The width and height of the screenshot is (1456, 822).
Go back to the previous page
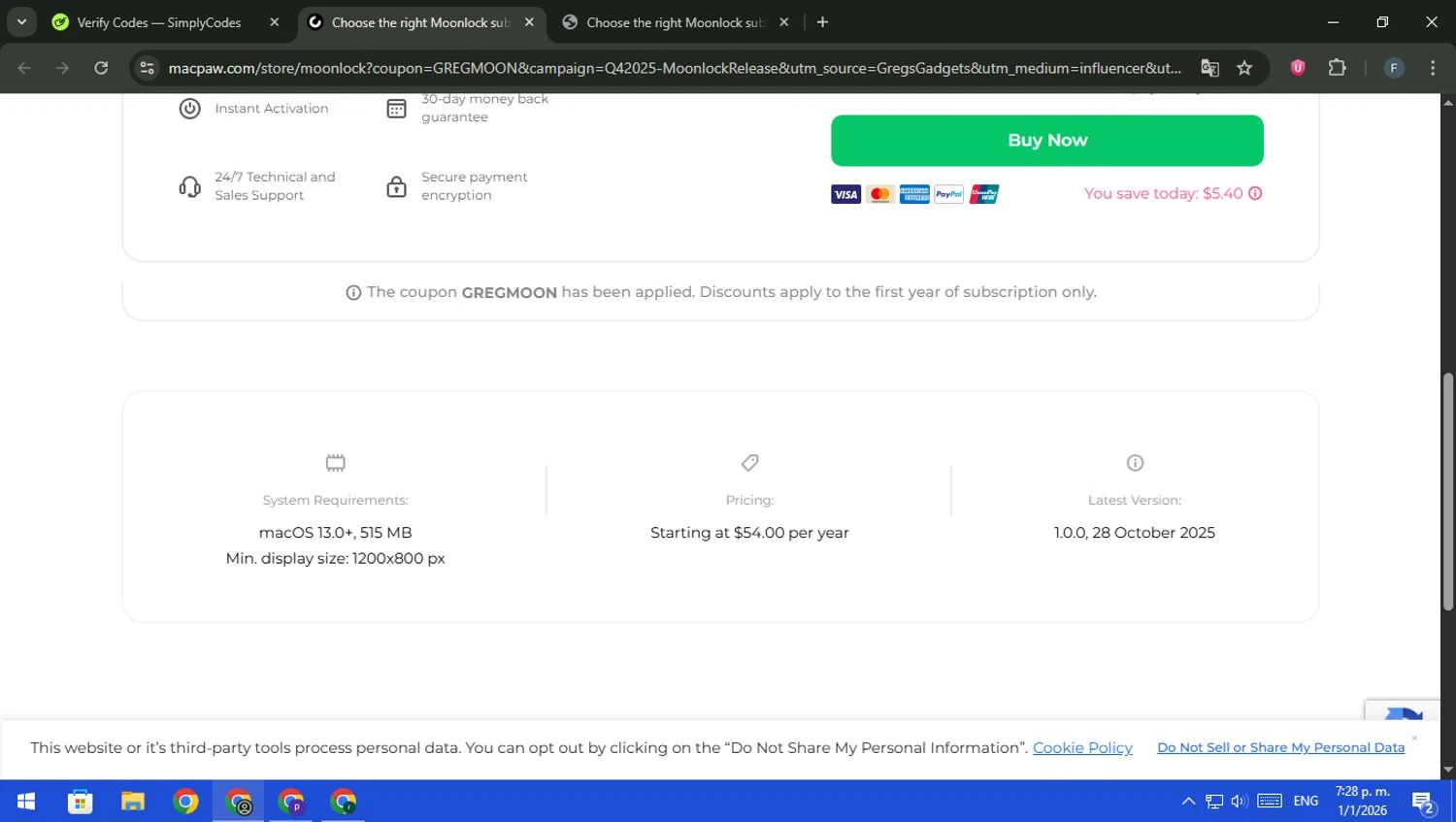[x=24, y=68]
